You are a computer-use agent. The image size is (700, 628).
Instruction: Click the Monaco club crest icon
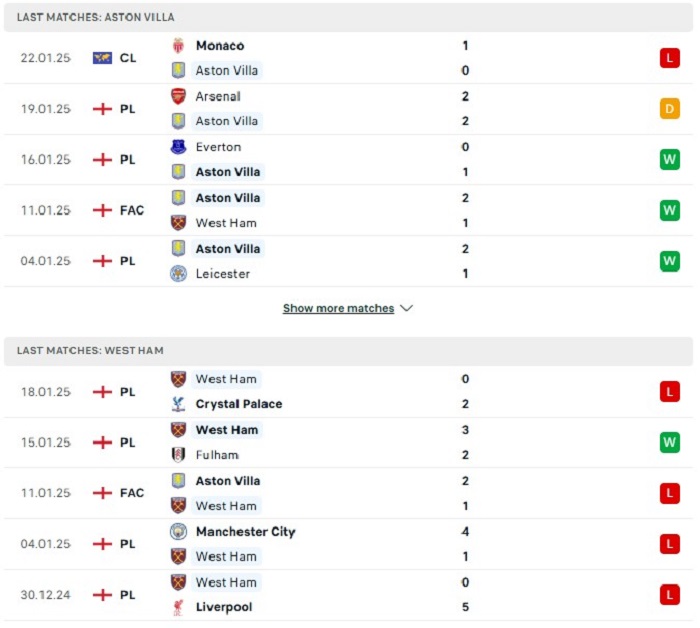coord(178,46)
